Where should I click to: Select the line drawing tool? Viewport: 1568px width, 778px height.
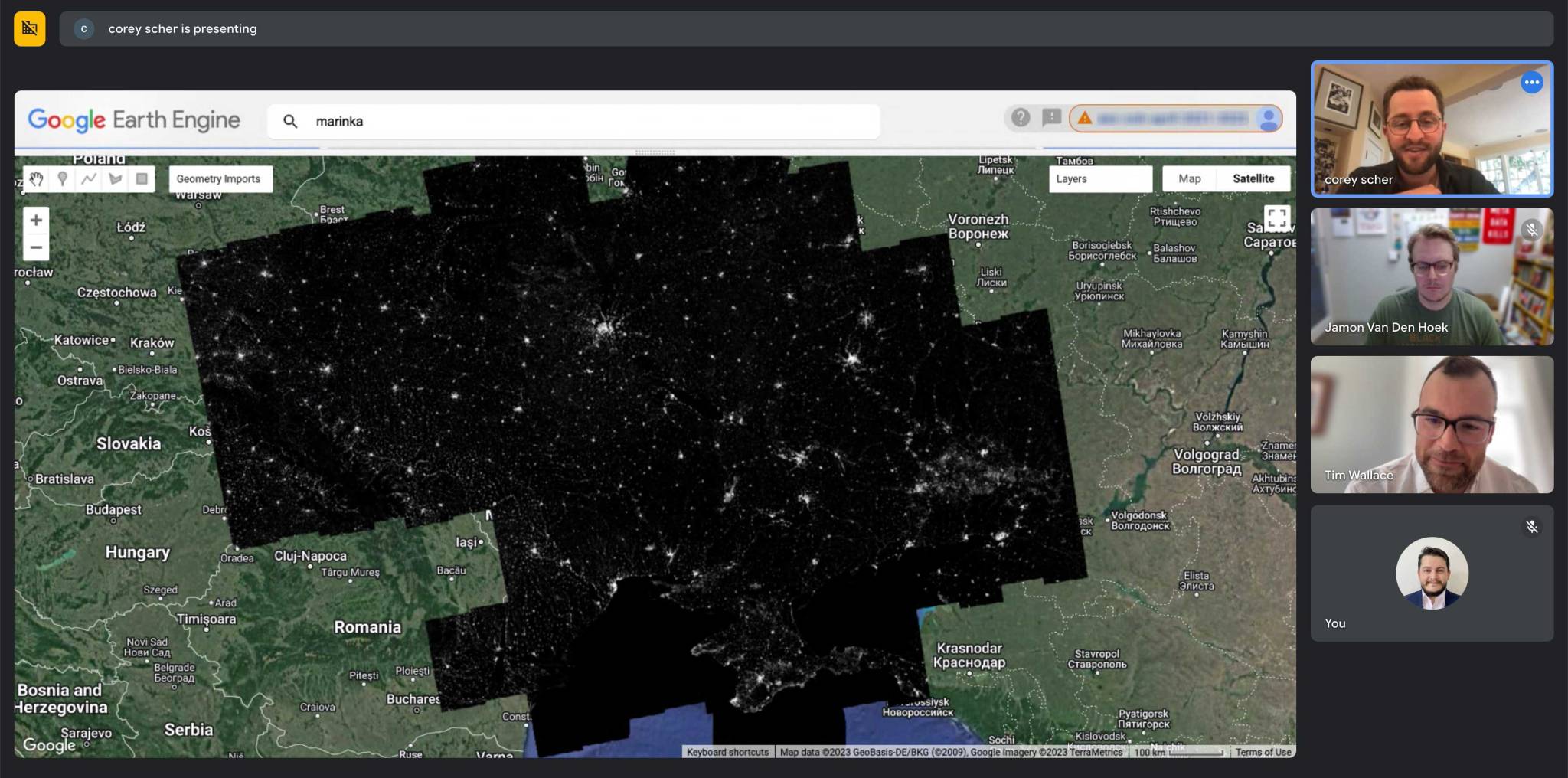click(x=89, y=179)
